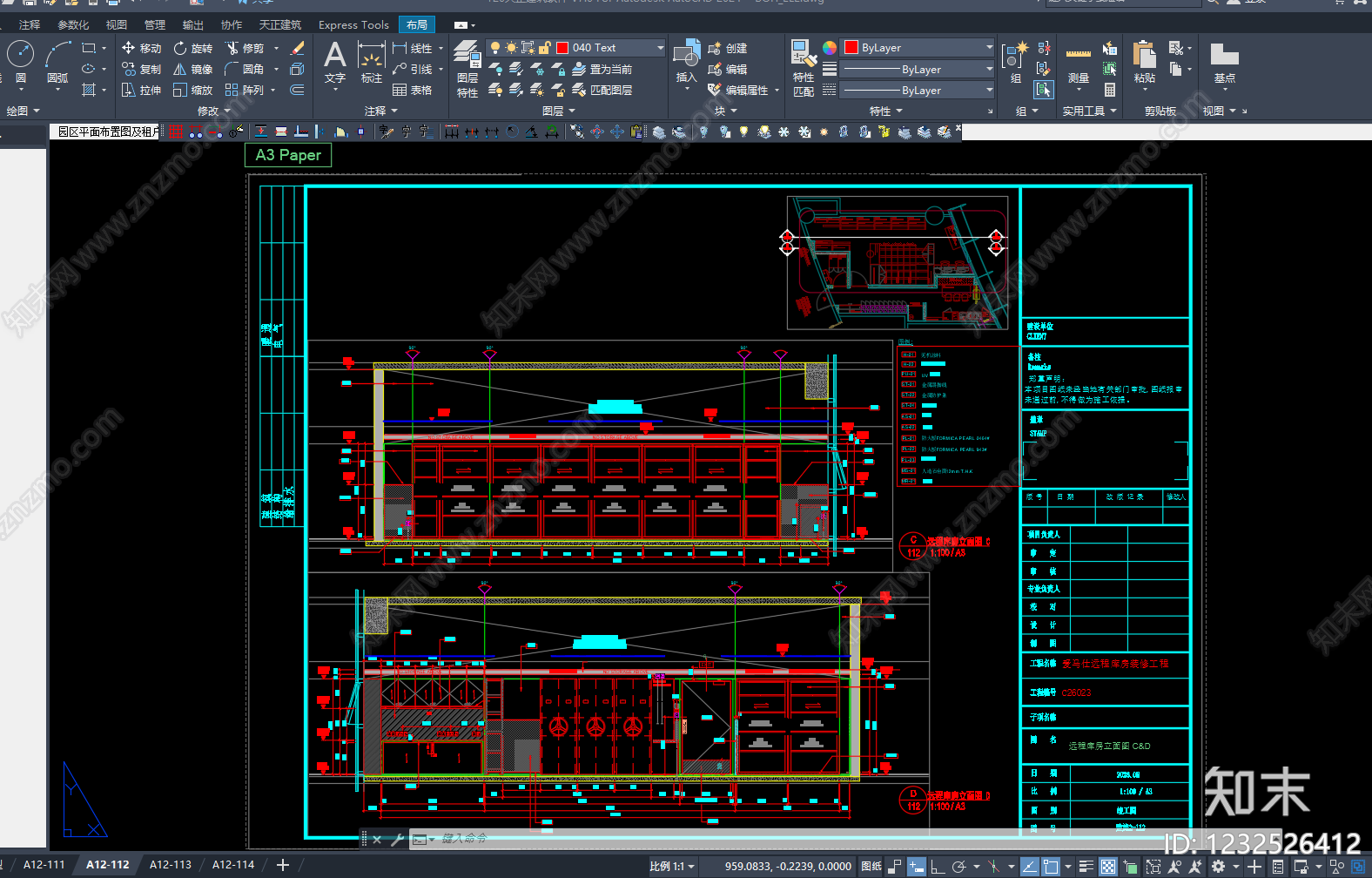1372x878 pixels.
Task: Click the Erase eraser icon
Action: coord(297,48)
